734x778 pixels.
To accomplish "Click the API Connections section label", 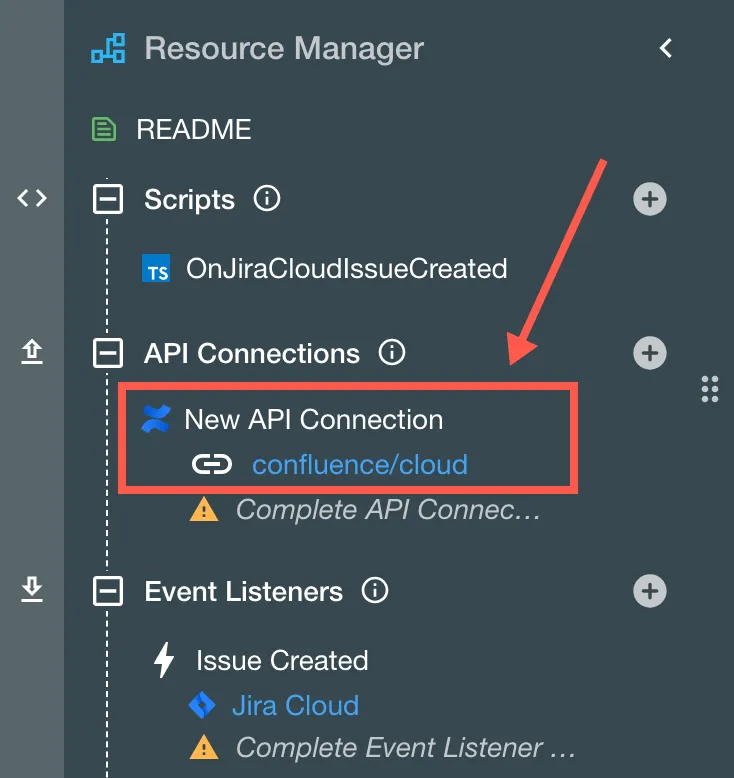I will (x=252, y=354).
